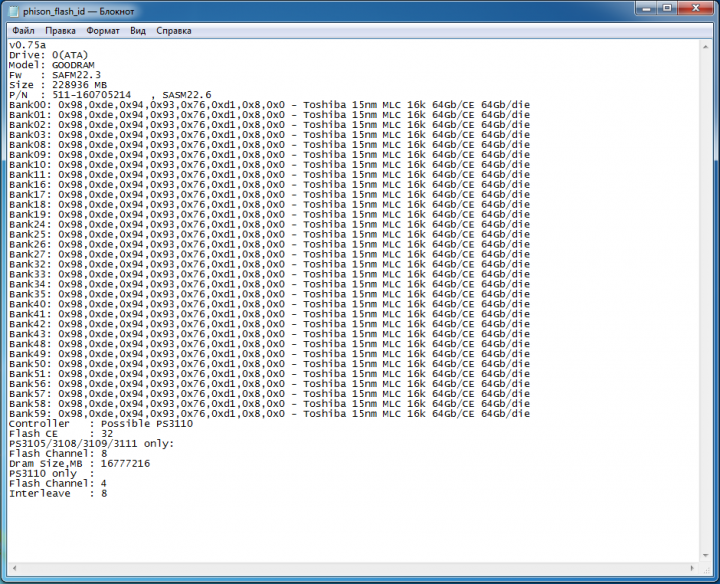
Task: Click the Notepad icon in the title bar
Action: tap(14, 11)
